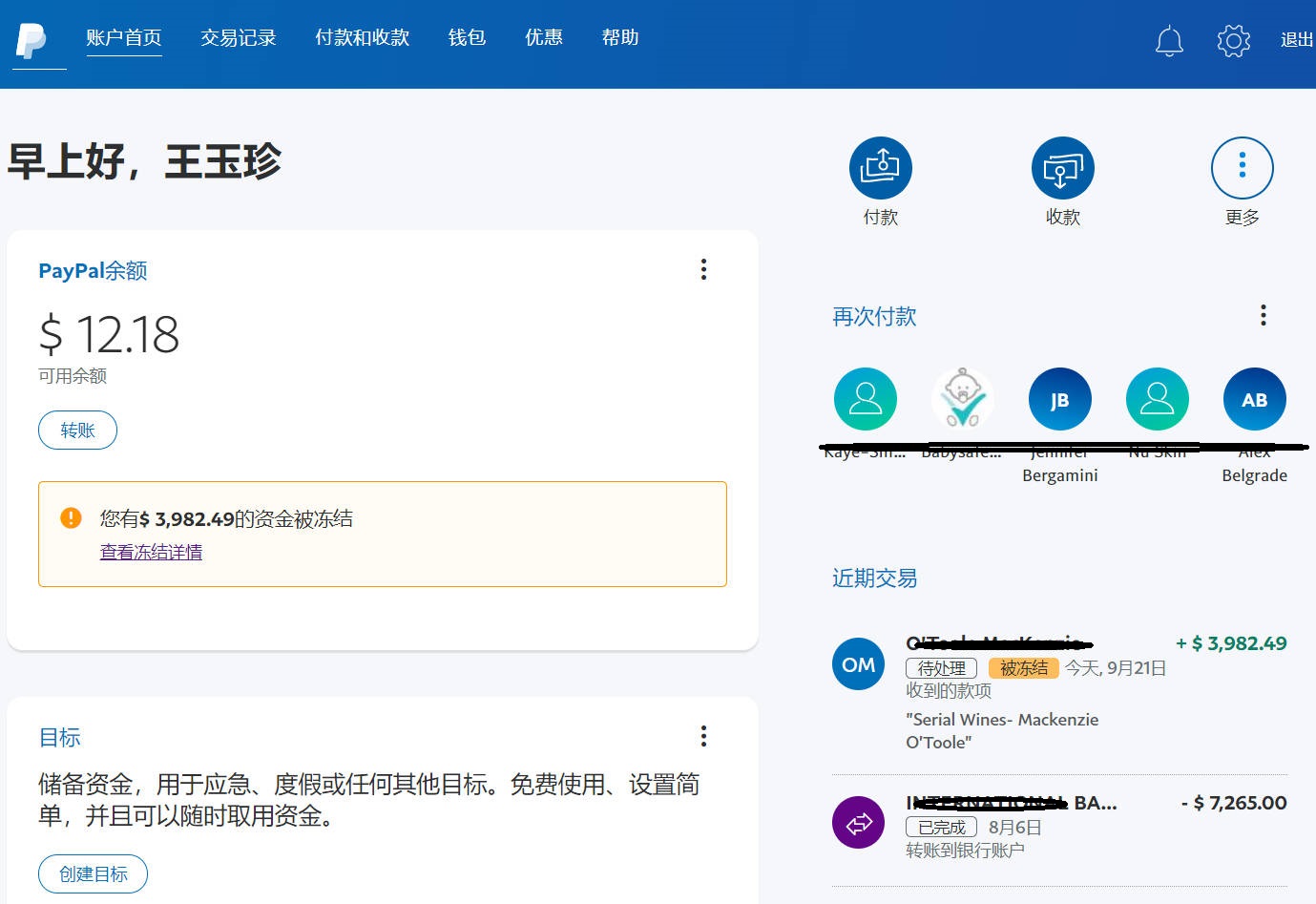Go to 账户首页 tab
This screenshot has height=904, width=1316.
click(x=124, y=37)
